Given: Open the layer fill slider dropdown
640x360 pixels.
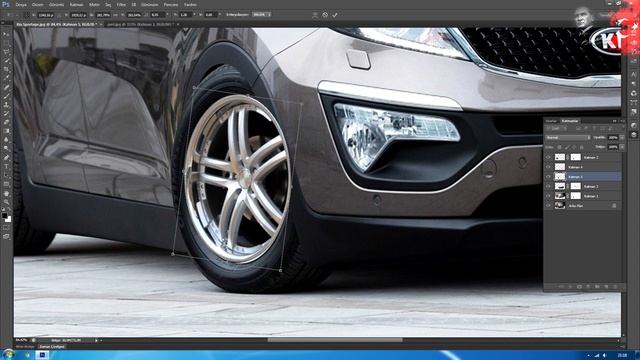Looking at the screenshot, I should pos(622,147).
